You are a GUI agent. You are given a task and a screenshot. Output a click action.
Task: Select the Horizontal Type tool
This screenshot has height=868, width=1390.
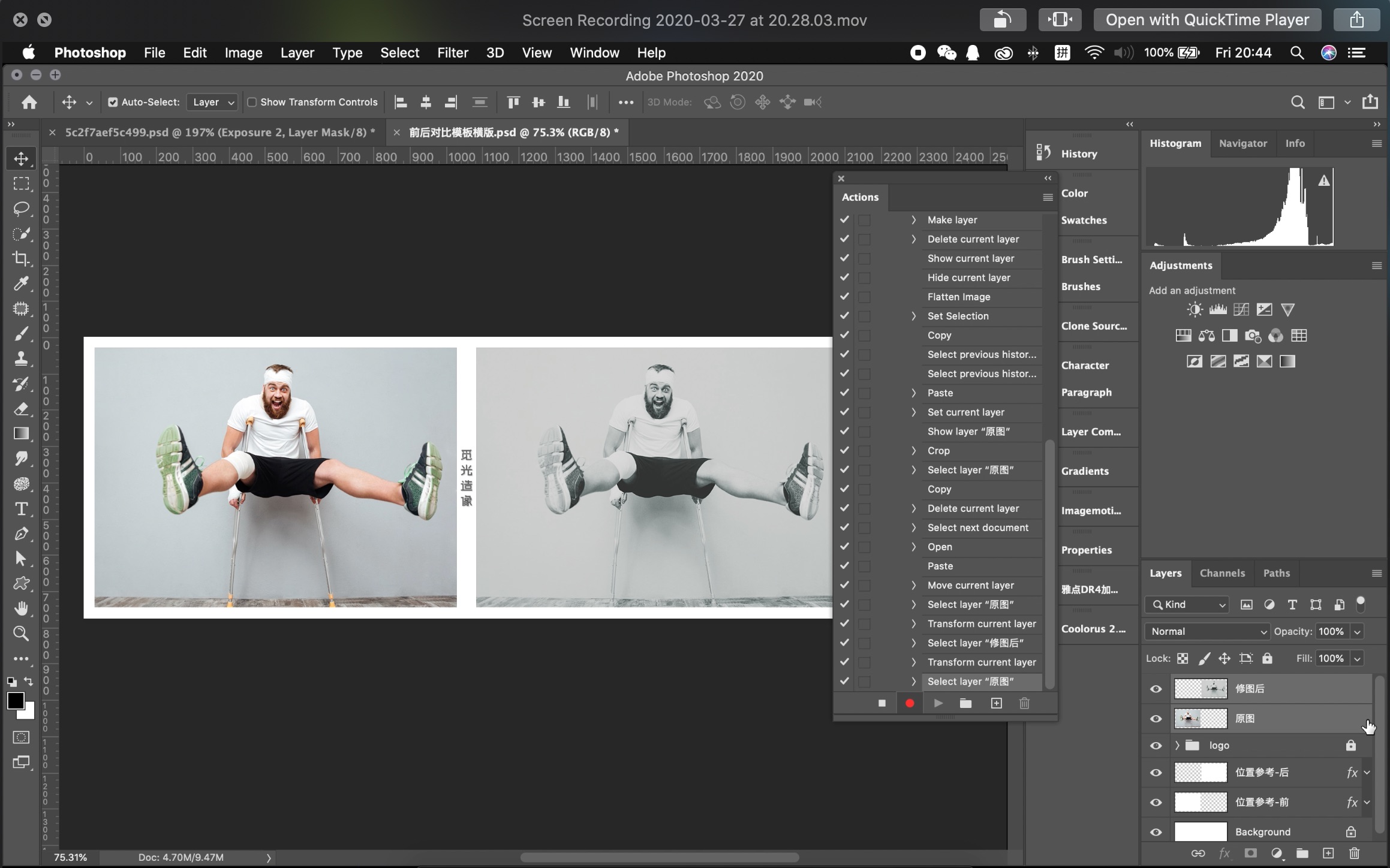pyautogui.click(x=21, y=509)
